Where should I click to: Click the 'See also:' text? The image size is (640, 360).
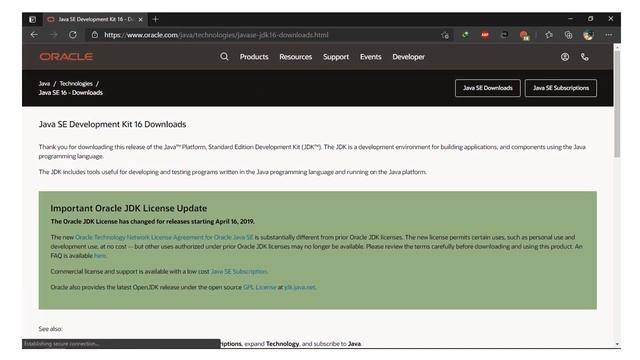(50, 329)
